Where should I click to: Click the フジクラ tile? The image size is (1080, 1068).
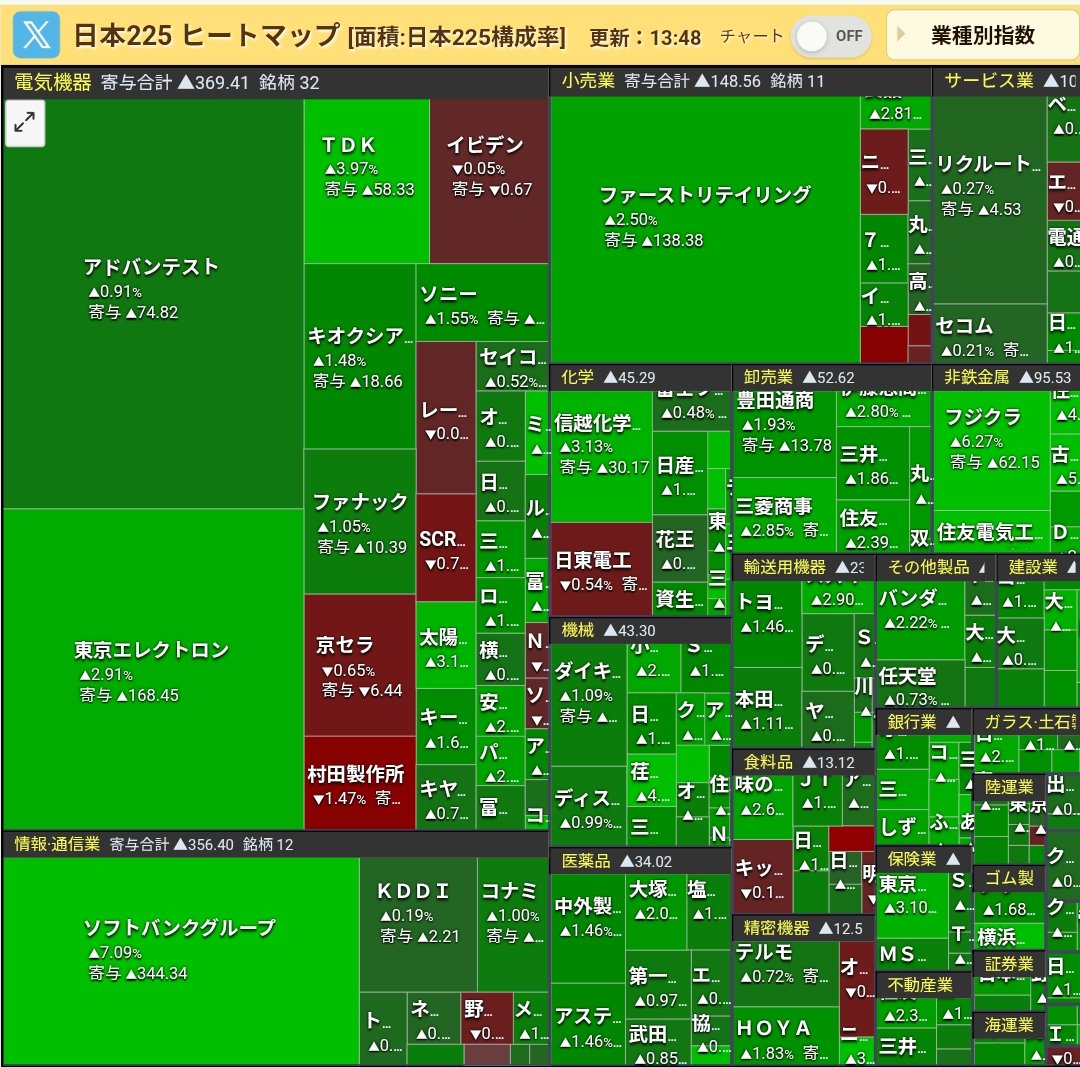point(991,451)
